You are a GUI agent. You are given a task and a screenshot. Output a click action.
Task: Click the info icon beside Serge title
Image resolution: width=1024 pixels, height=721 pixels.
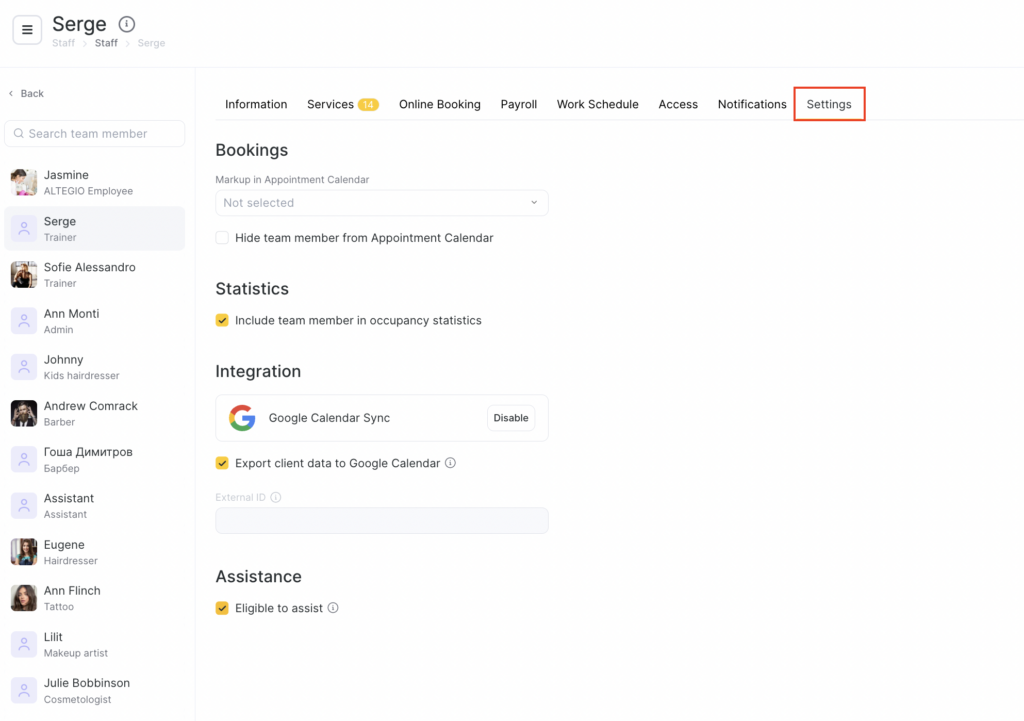pos(126,24)
